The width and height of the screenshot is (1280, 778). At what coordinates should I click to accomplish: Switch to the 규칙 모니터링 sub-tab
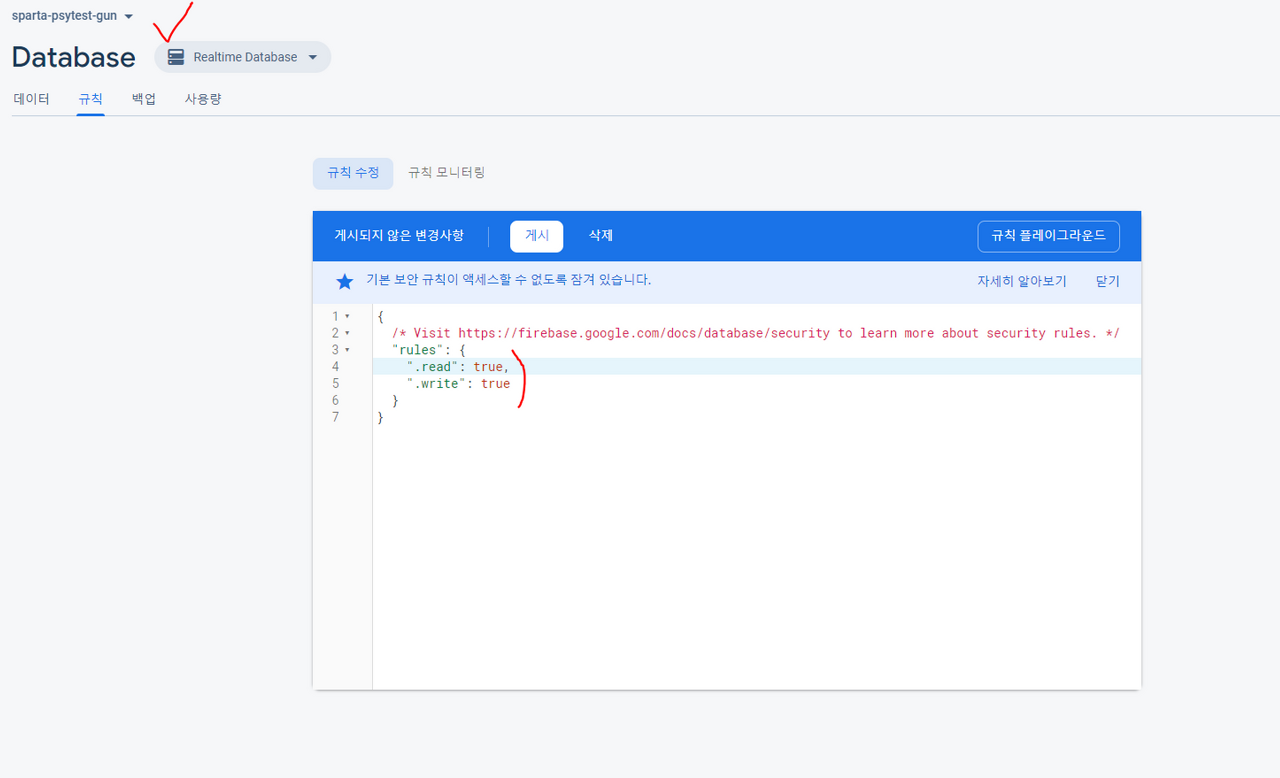tap(446, 173)
